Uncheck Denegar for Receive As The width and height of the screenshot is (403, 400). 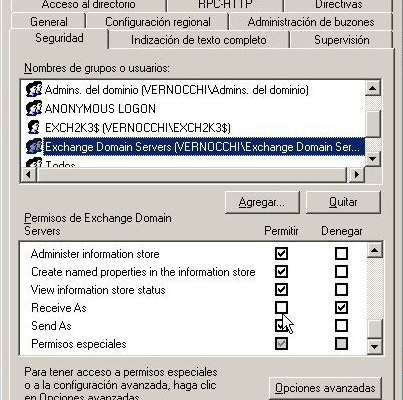click(x=341, y=307)
